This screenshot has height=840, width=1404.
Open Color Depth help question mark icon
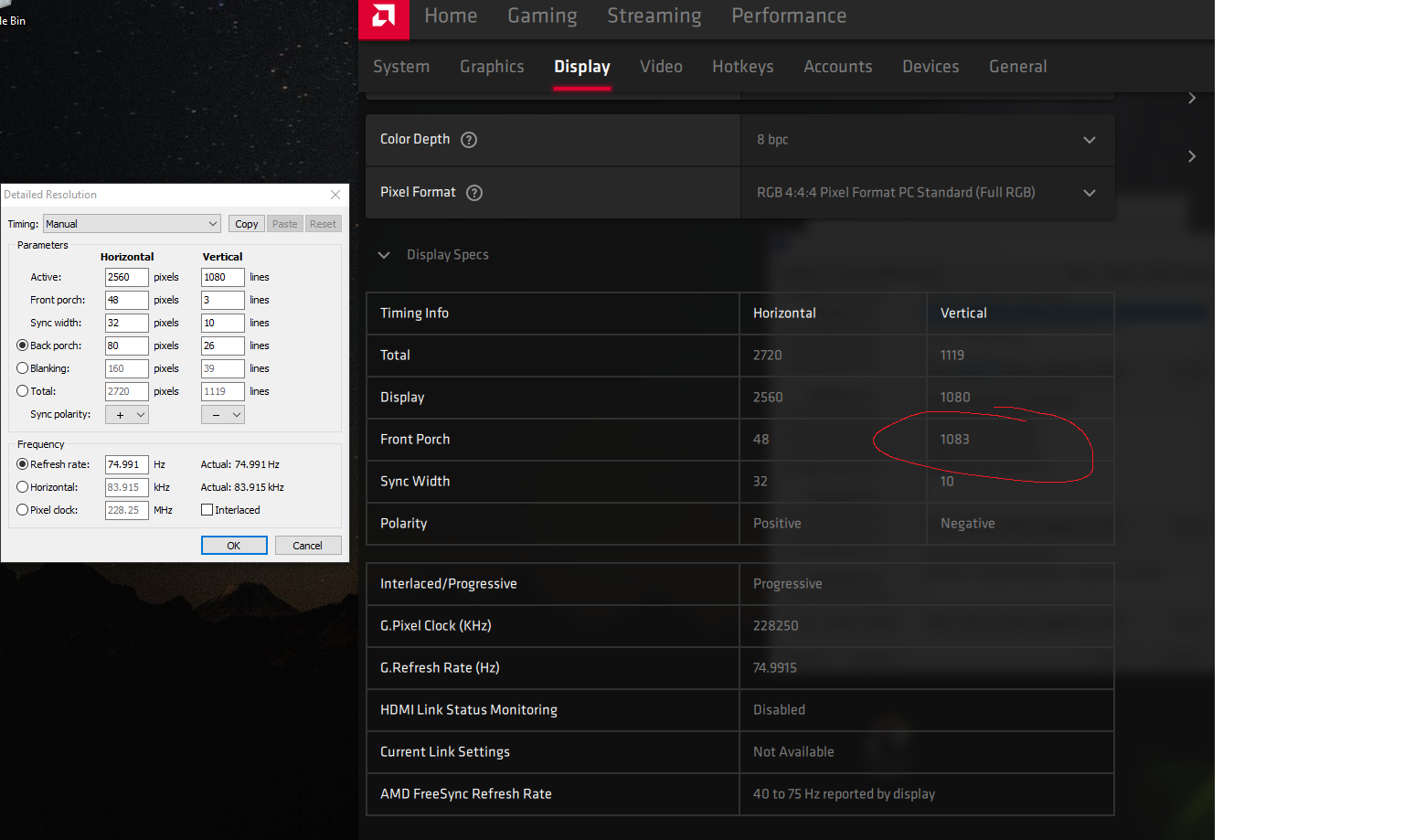click(469, 140)
